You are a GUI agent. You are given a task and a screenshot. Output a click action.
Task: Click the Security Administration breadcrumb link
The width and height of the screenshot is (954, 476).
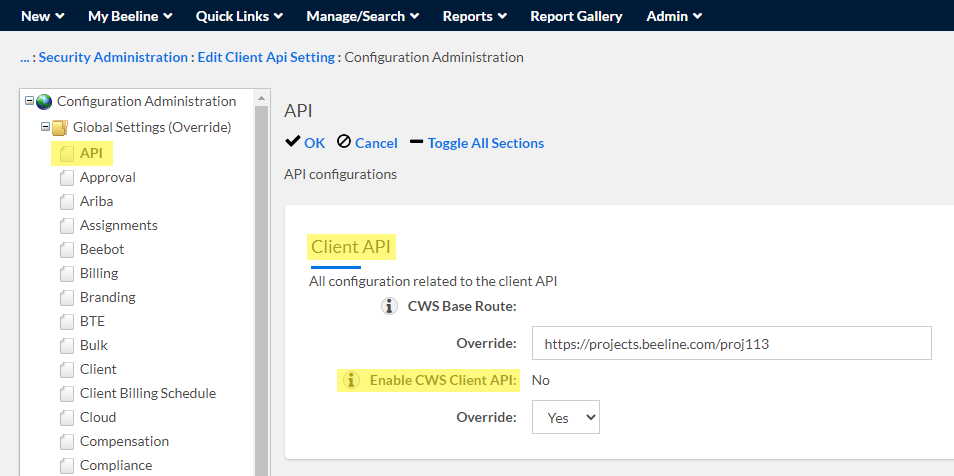coord(113,57)
